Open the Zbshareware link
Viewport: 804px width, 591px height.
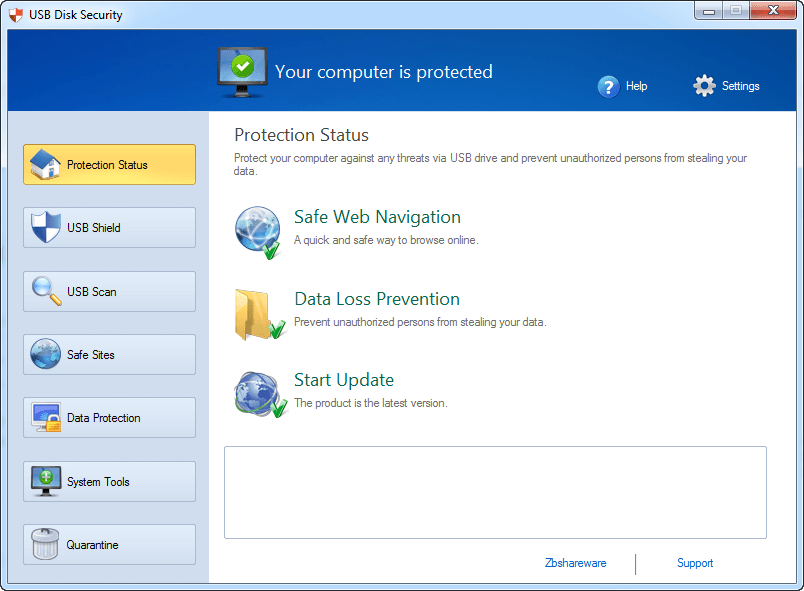(x=575, y=563)
